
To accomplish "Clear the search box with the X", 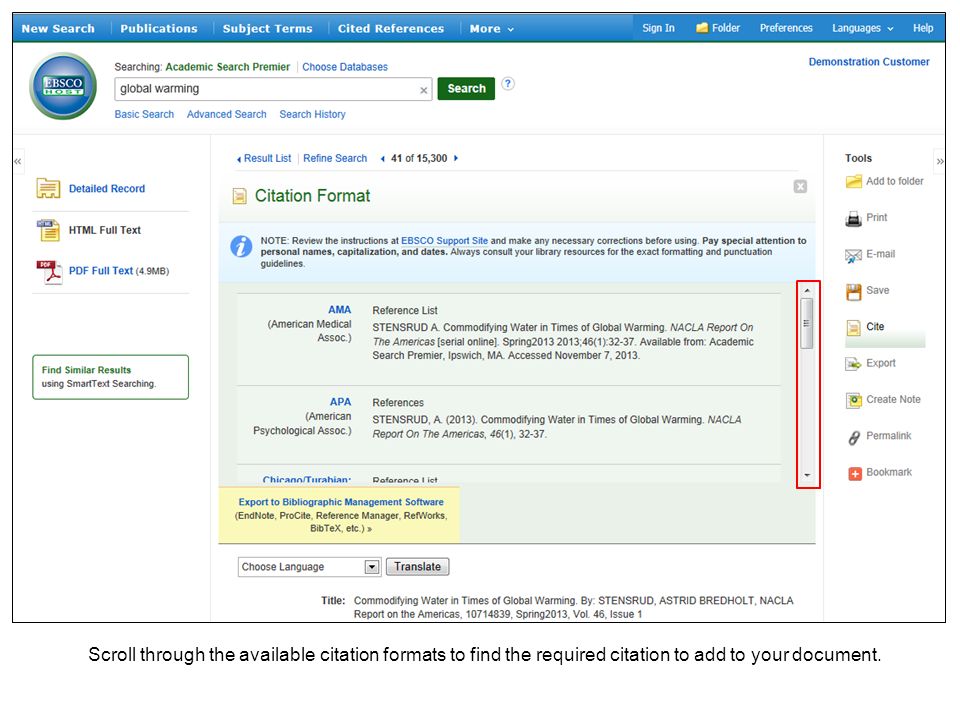I will tap(424, 90).
